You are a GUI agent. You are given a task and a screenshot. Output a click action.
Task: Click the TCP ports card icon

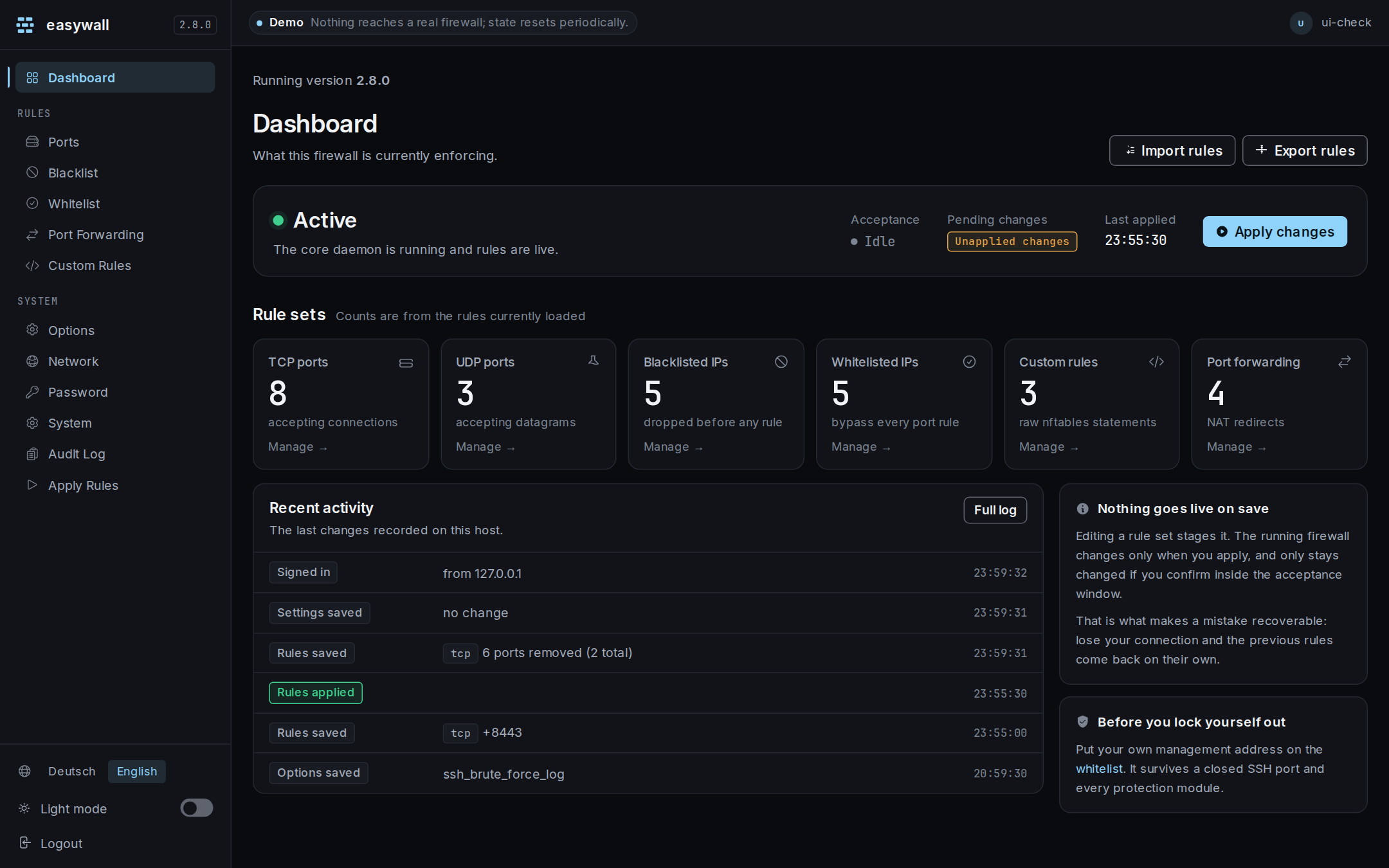click(406, 363)
